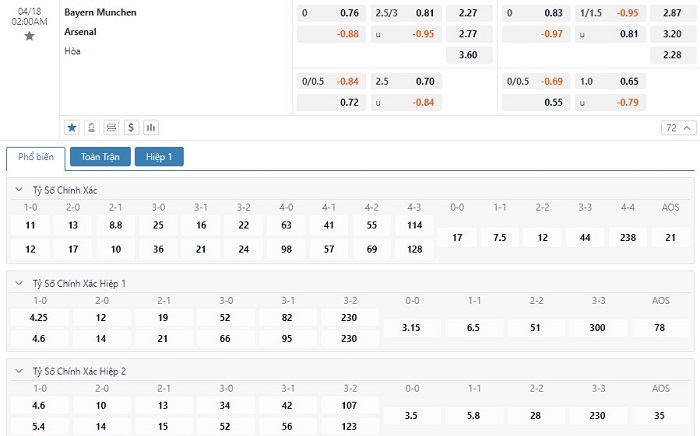The height and width of the screenshot is (436, 700).
Task: Select 3.15 odds for first-half 0-0
Action: pos(411,328)
